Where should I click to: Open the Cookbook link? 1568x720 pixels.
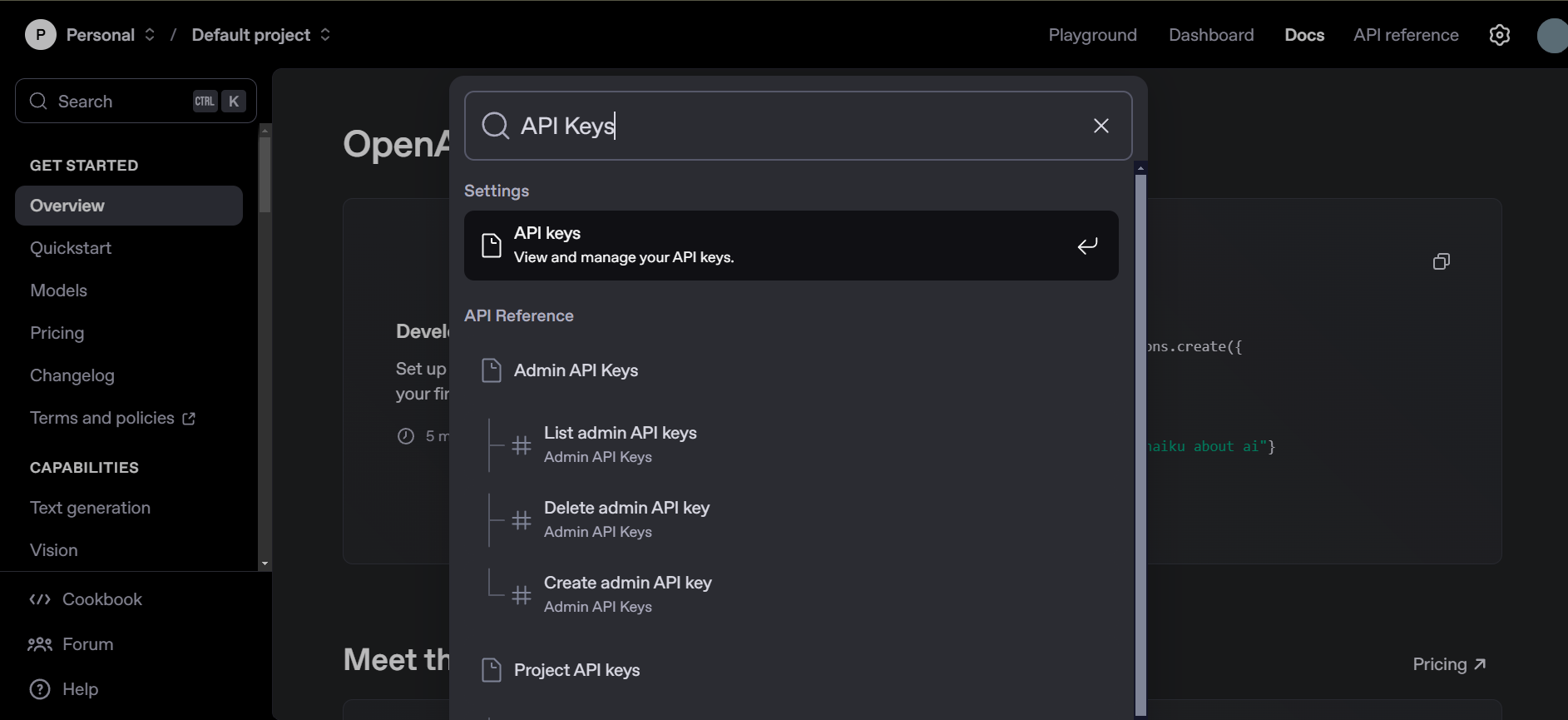pyautogui.click(x=102, y=599)
